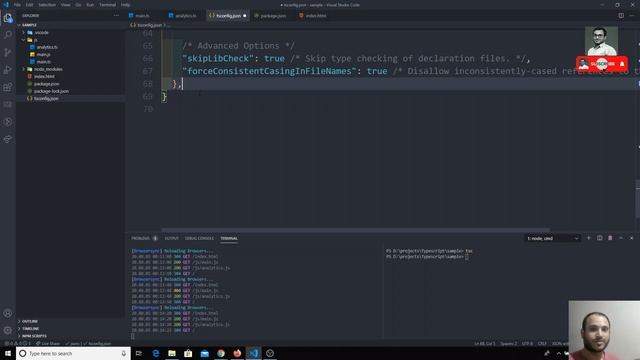Open the Extensions view
The image size is (640, 360).
pos(8,87)
